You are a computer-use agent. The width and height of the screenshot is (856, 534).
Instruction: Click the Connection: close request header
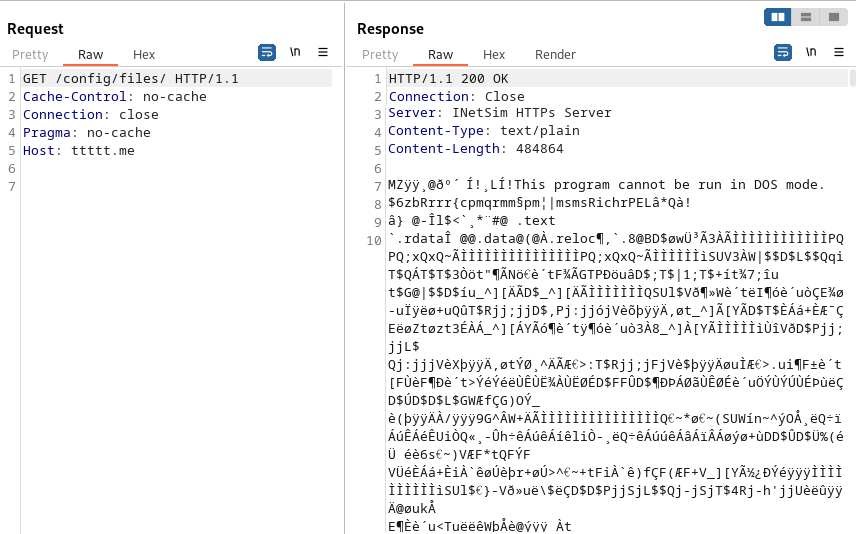tap(91, 115)
